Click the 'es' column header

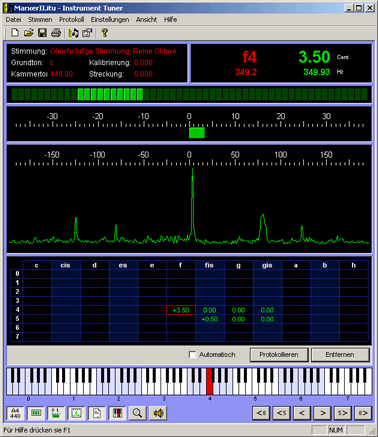[x=123, y=265]
